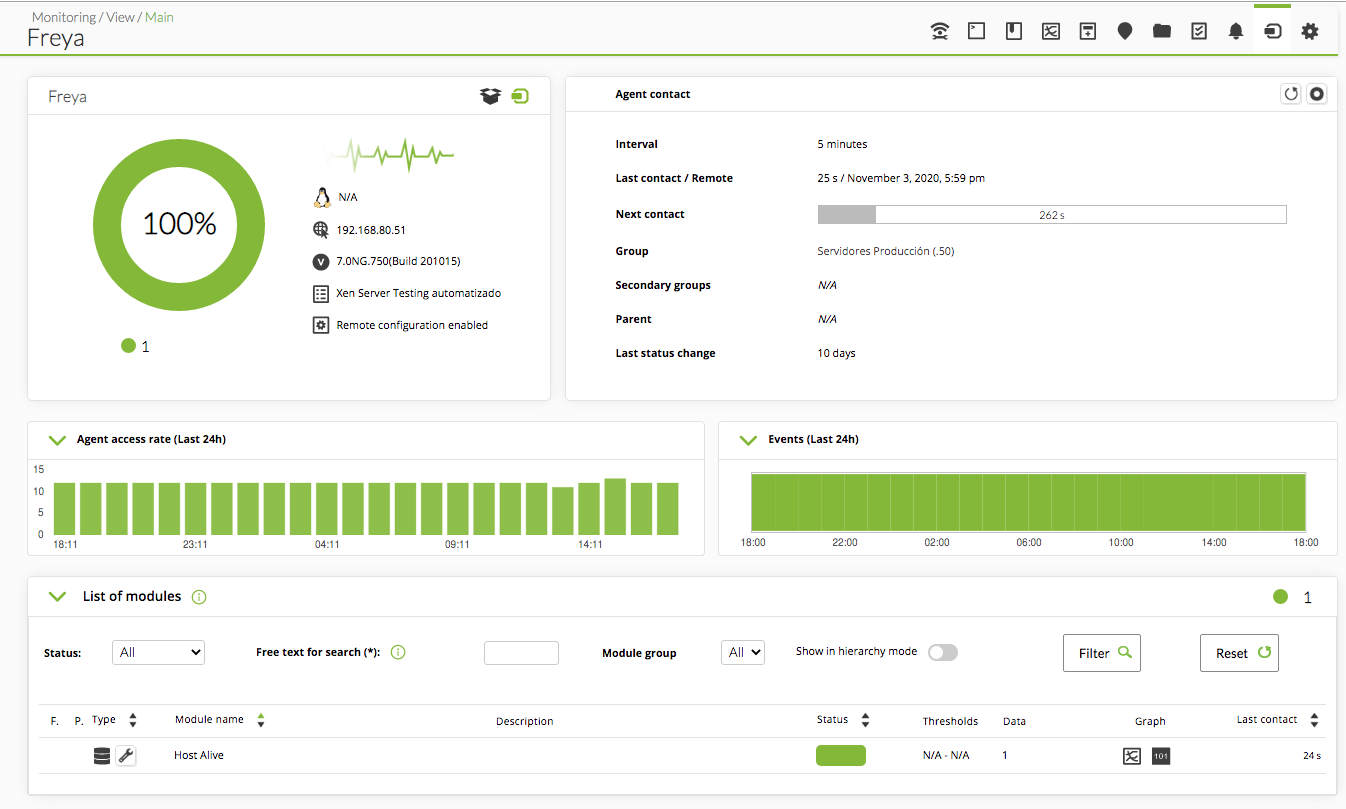This screenshot has width=1346, height=809.
Task: Click the Events last 24h green timeline graph
Action: coord(1029,502)
